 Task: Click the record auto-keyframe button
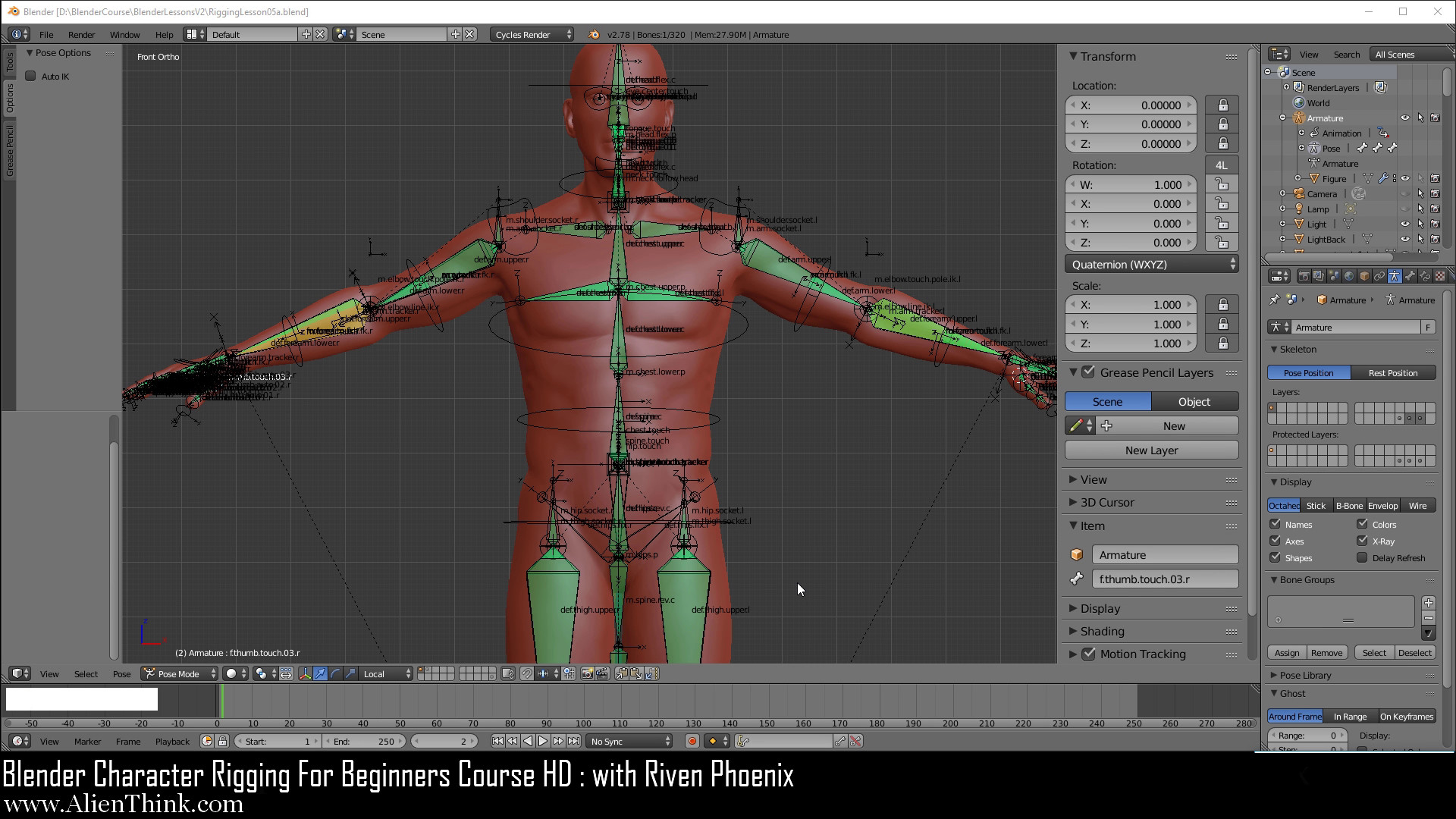pyautogui.click(x=692, y=742)
